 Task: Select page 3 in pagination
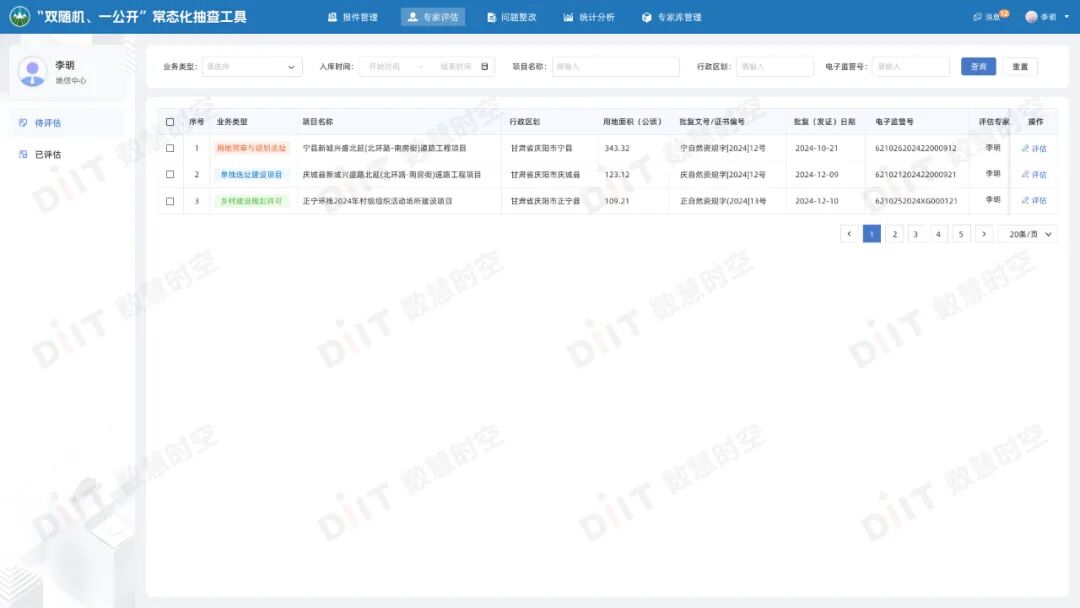click(x=915, y=234)
